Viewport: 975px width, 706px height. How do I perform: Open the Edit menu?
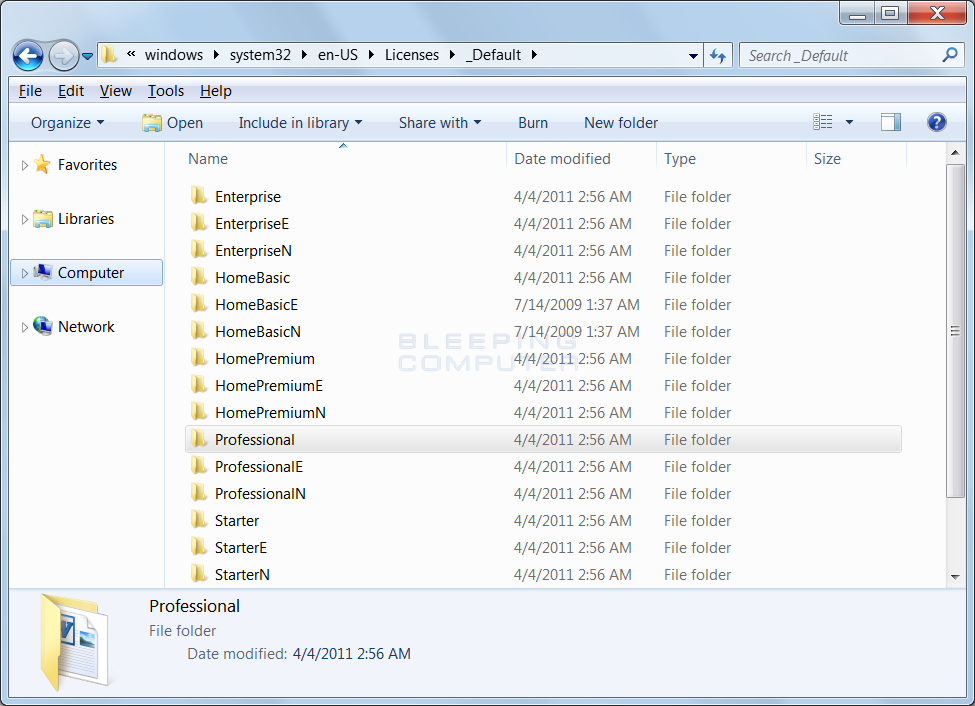pyautogui.click(x=71, y=91)
